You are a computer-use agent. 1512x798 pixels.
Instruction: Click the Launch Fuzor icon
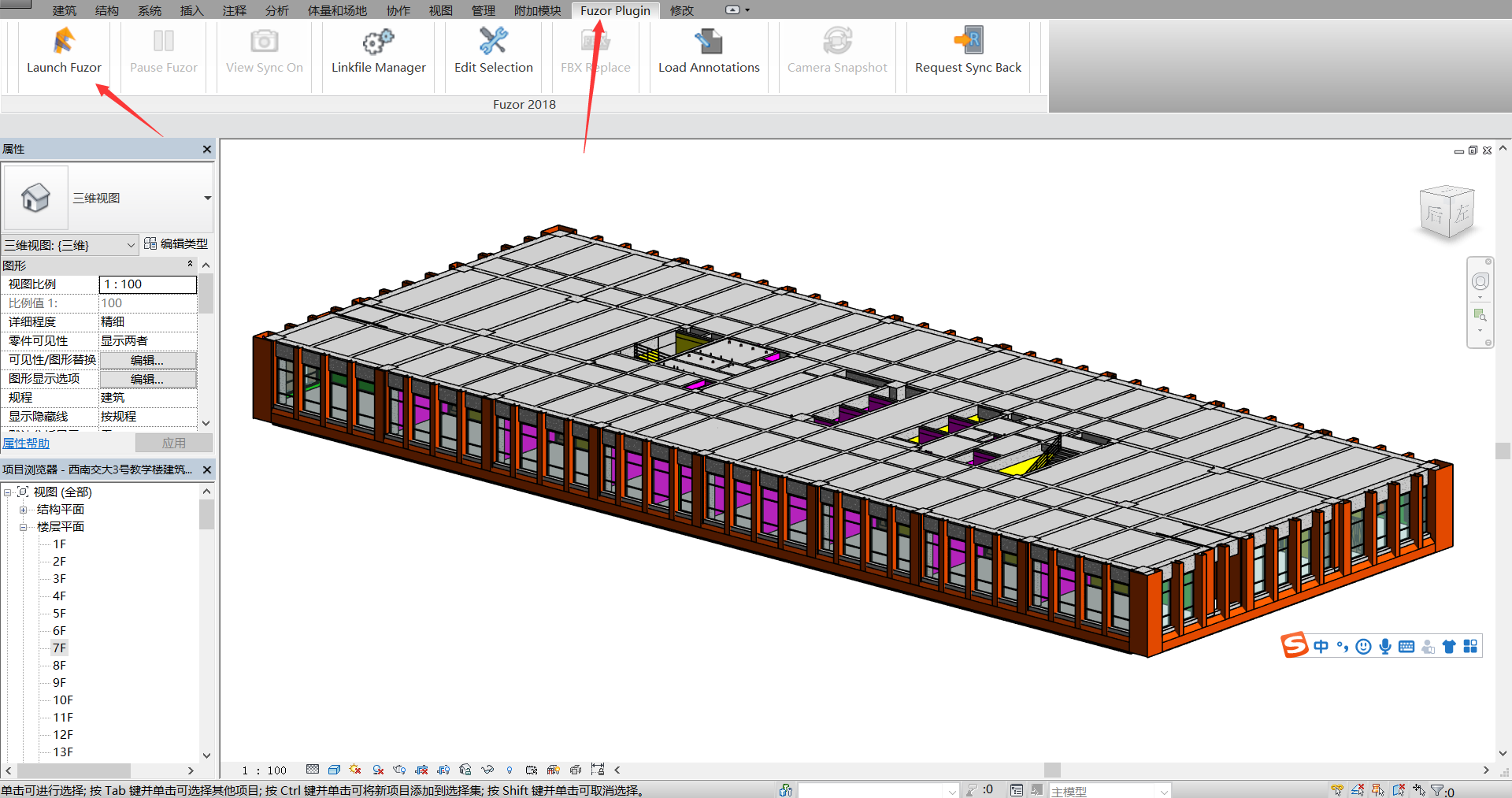click(x=64, y=41)
